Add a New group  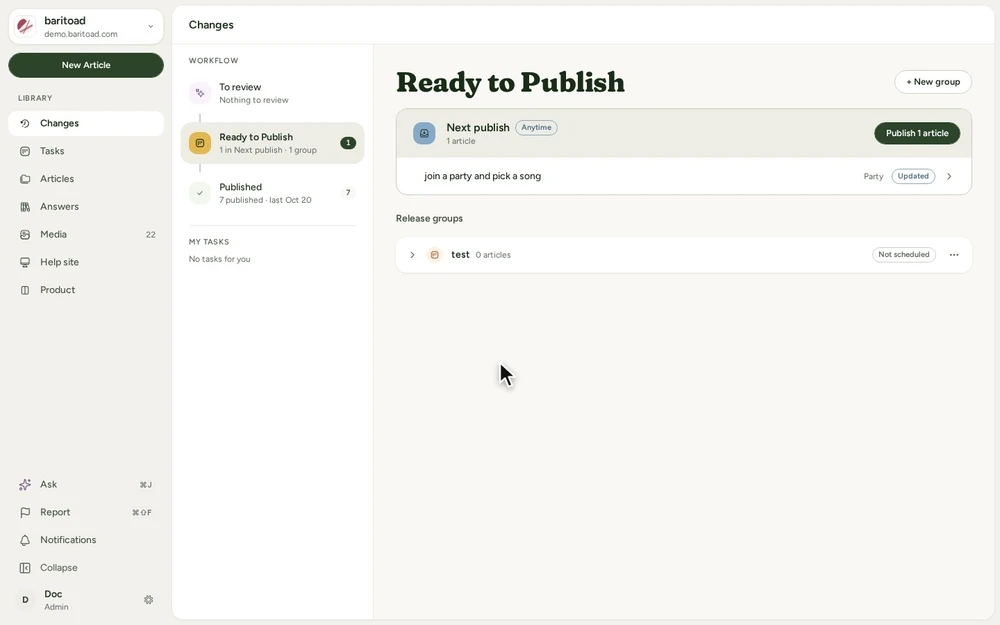[932, 82]
